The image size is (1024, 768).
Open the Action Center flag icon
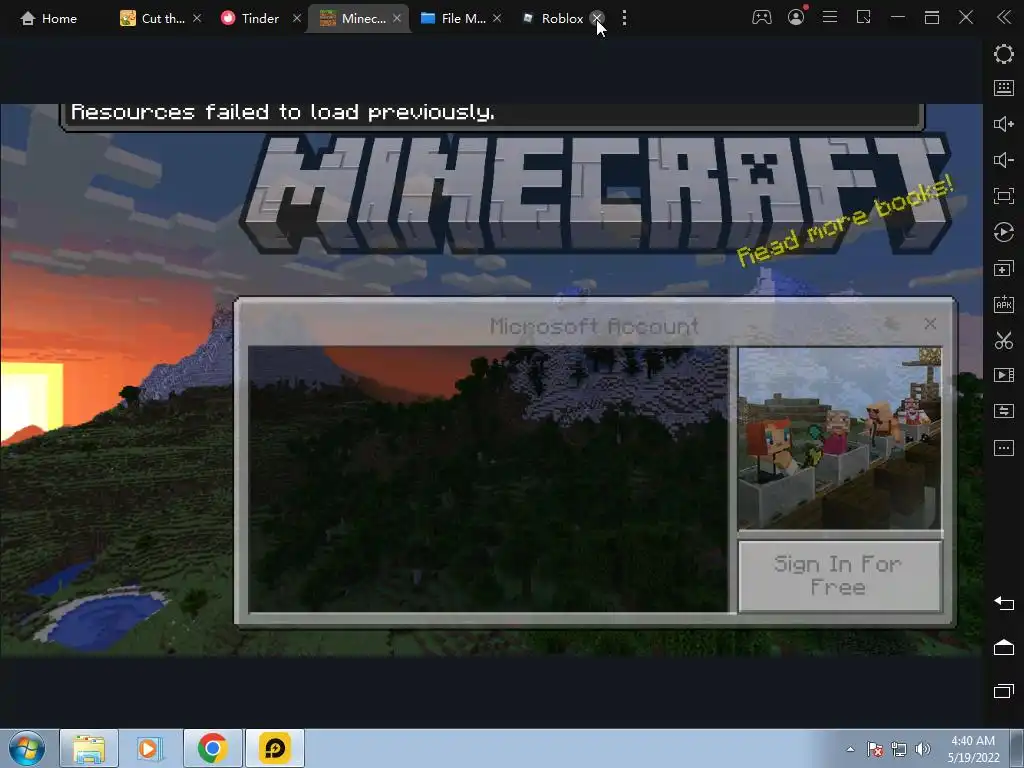pyautogui.click(x=875, y=749)
